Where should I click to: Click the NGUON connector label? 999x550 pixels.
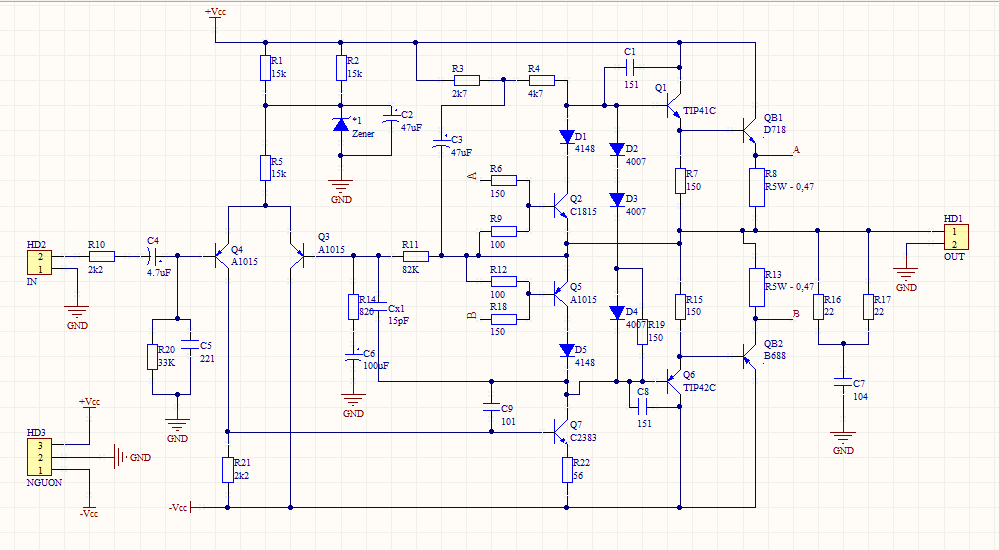[45, 482]
